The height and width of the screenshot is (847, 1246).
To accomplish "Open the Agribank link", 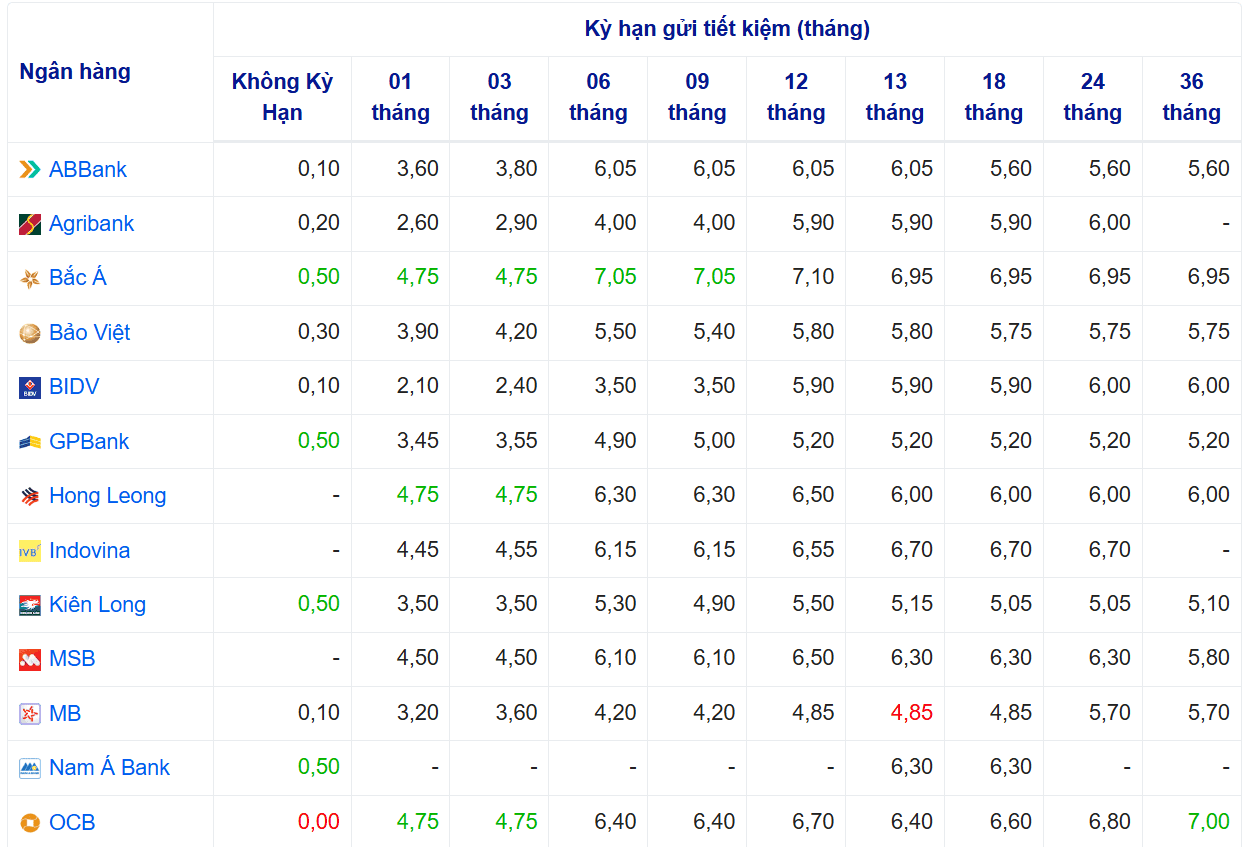I will (91, 224).
